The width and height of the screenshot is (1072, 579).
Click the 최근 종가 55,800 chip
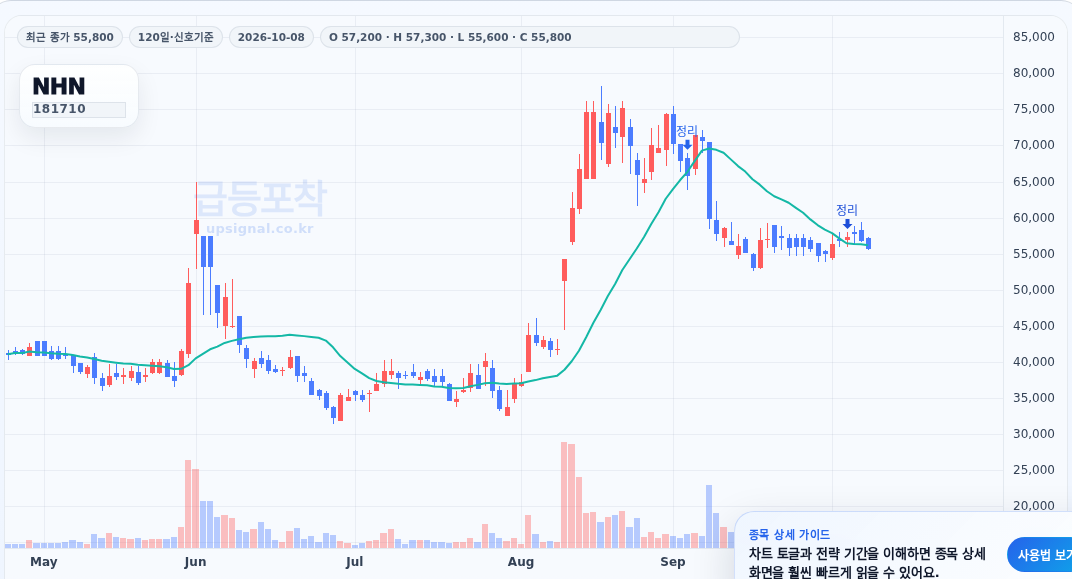[70, 37]
